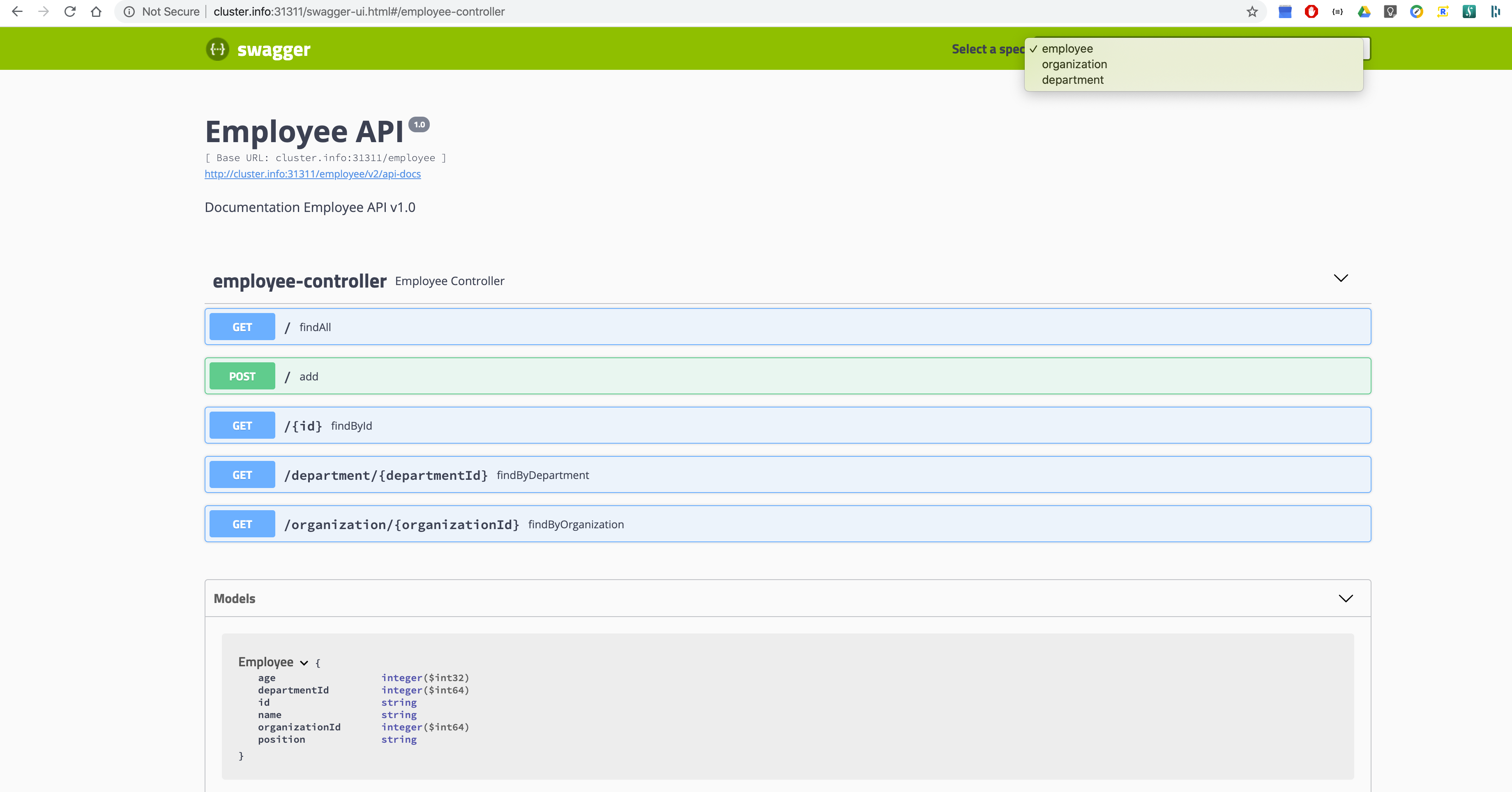
Task: Click the browser reload button
Action: pyautogui.click(x=70, y=12)
